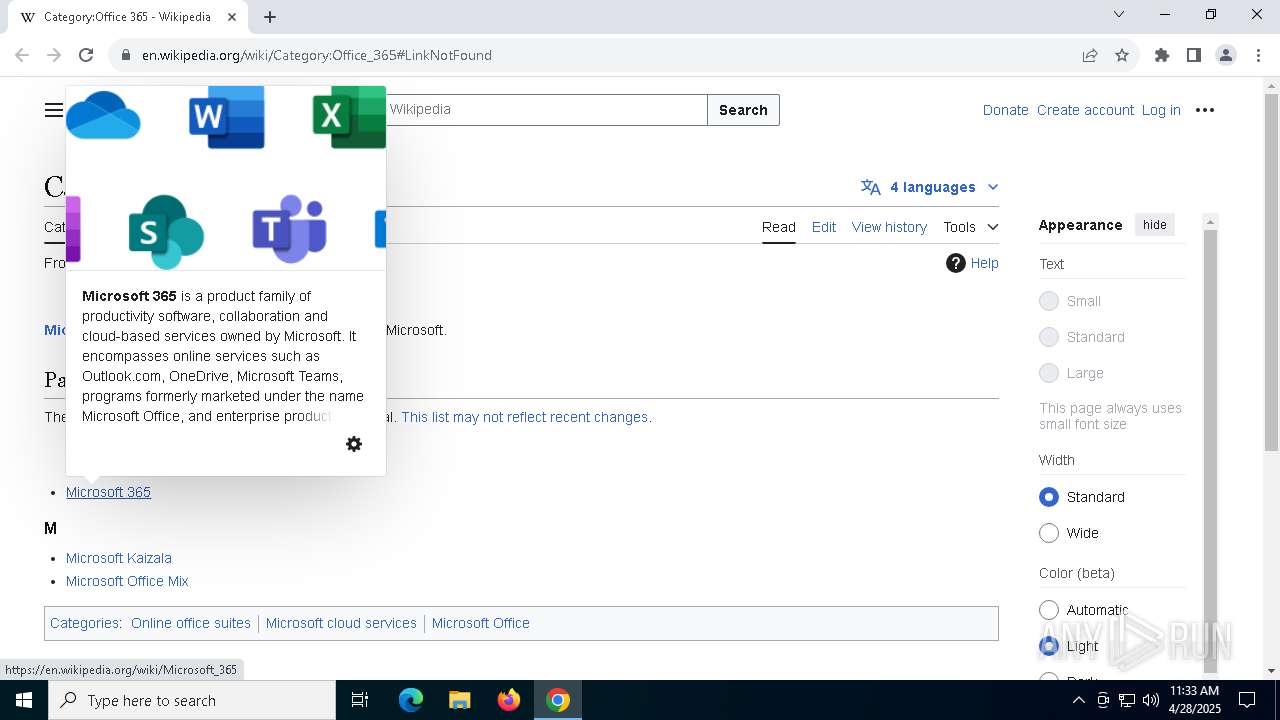Image resolution: width=1280 pixels, height=720 pixels.
Task: Click the Create account link
Action: point(1085,110)
